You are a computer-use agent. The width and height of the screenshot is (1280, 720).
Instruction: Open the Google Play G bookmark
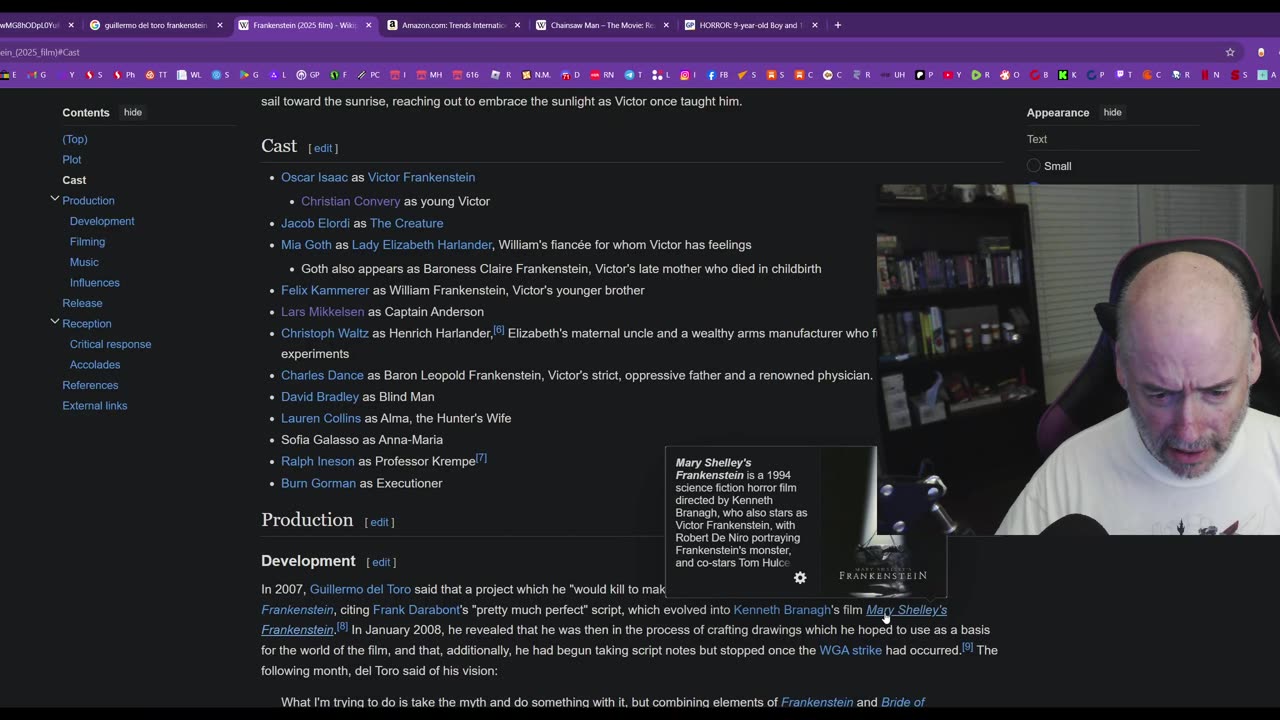point(249,75)
